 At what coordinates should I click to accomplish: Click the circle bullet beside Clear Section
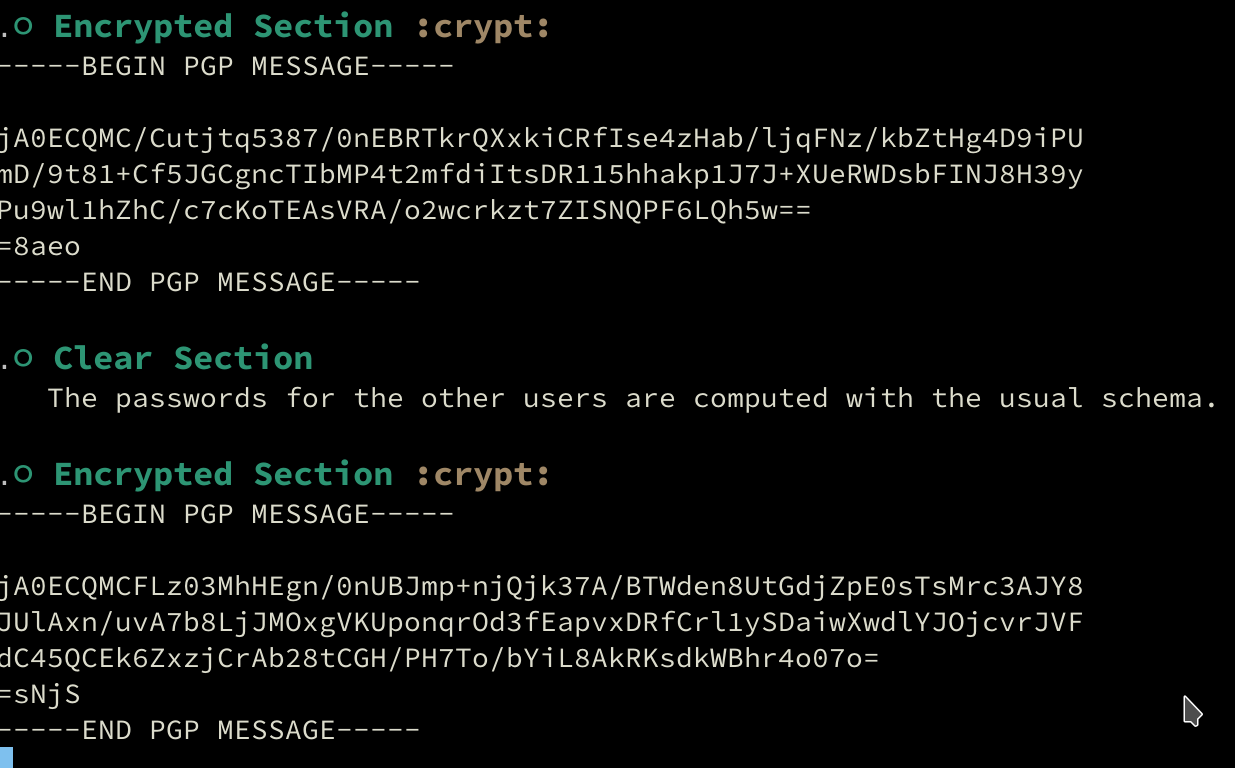24,358
